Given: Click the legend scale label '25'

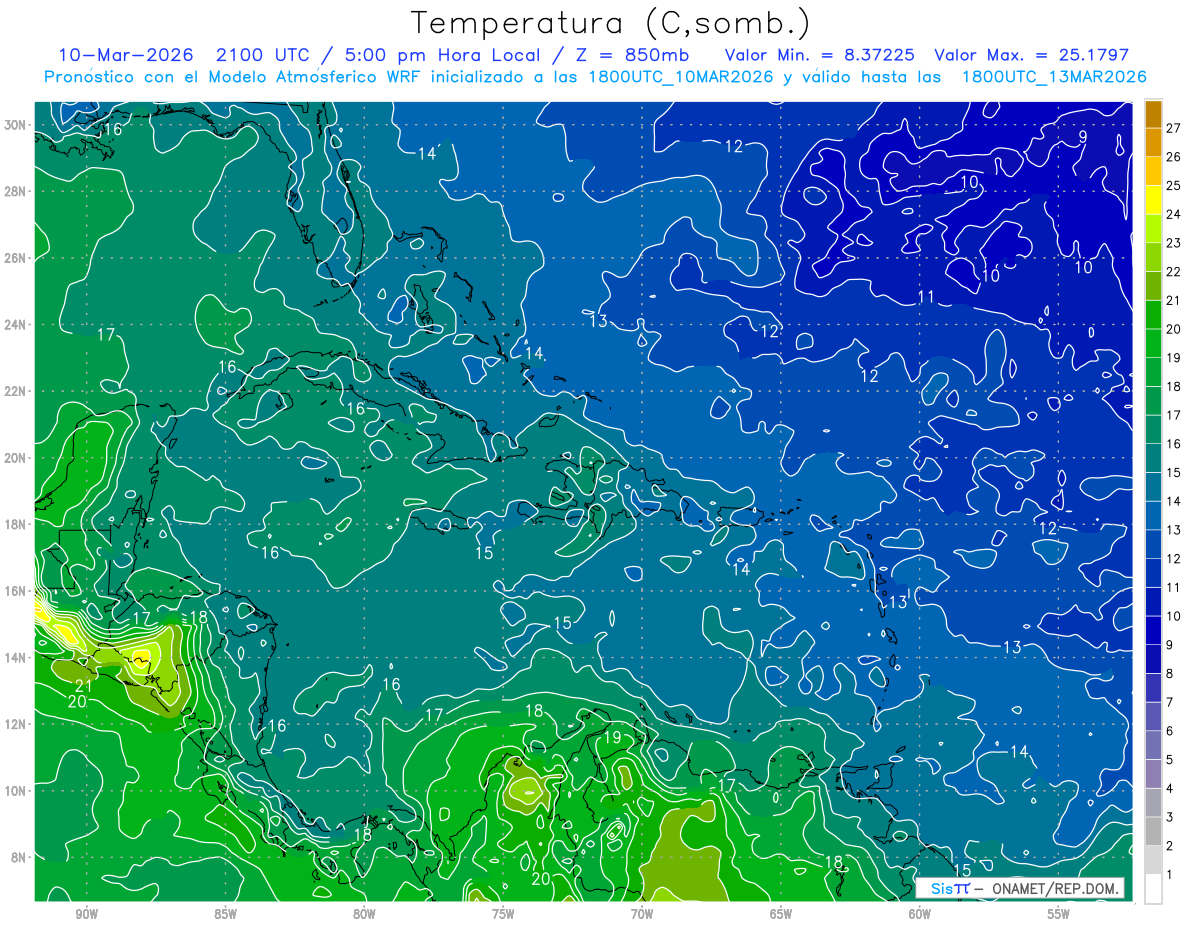Looking at the screenshot, I should click(x=1174, y=184).
